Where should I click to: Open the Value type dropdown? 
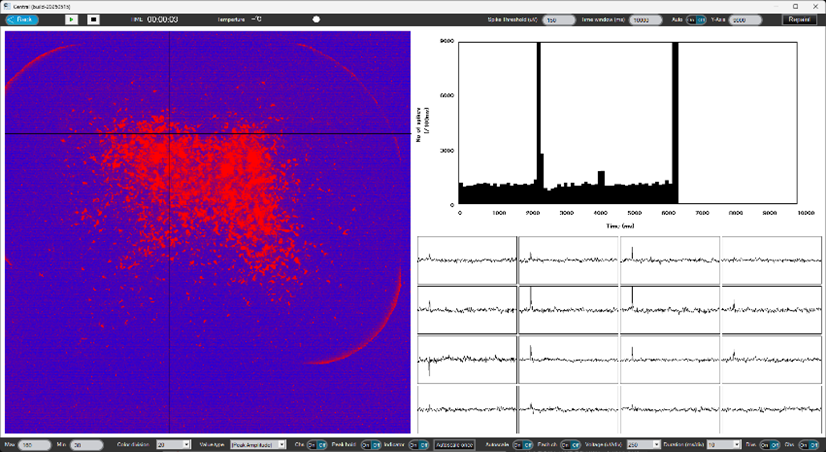[x=258, y=444]
